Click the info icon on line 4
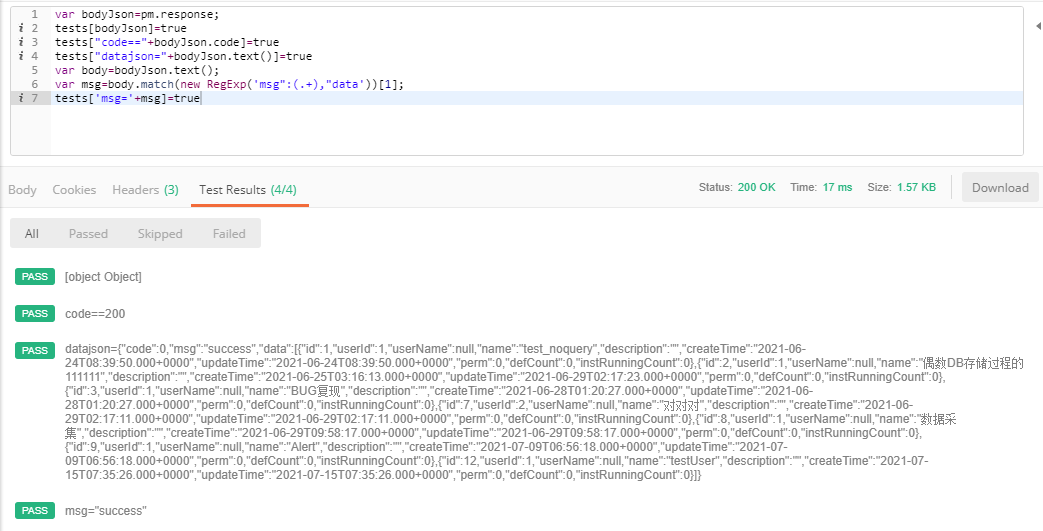 pos(21,56)
